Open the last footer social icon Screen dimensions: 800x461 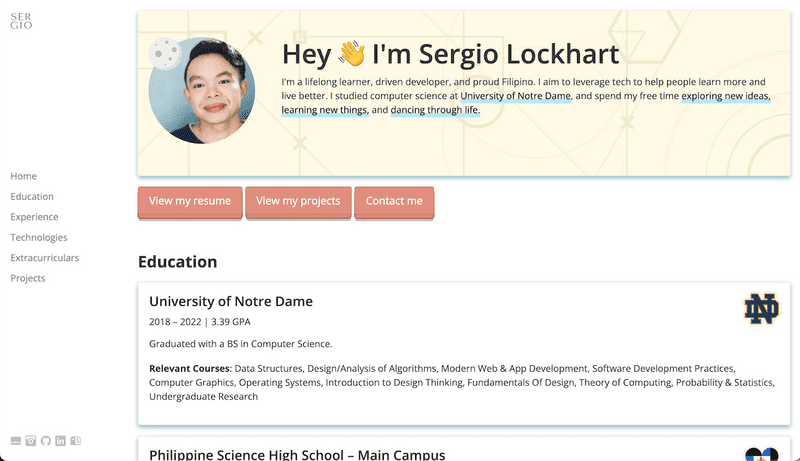(76, 441)
